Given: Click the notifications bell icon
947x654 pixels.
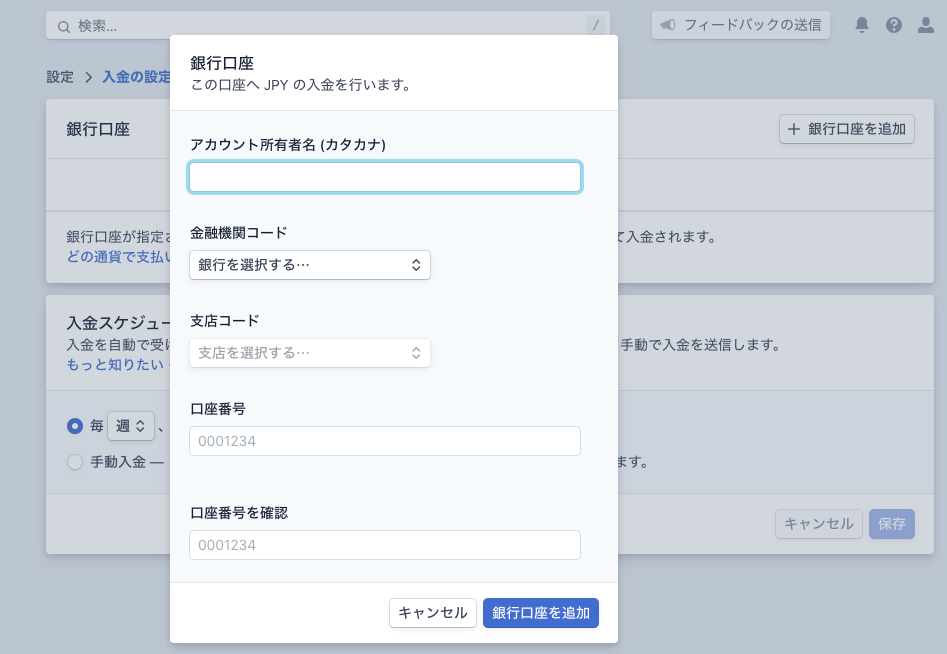Looking at the screenshot, I should 862,25.
